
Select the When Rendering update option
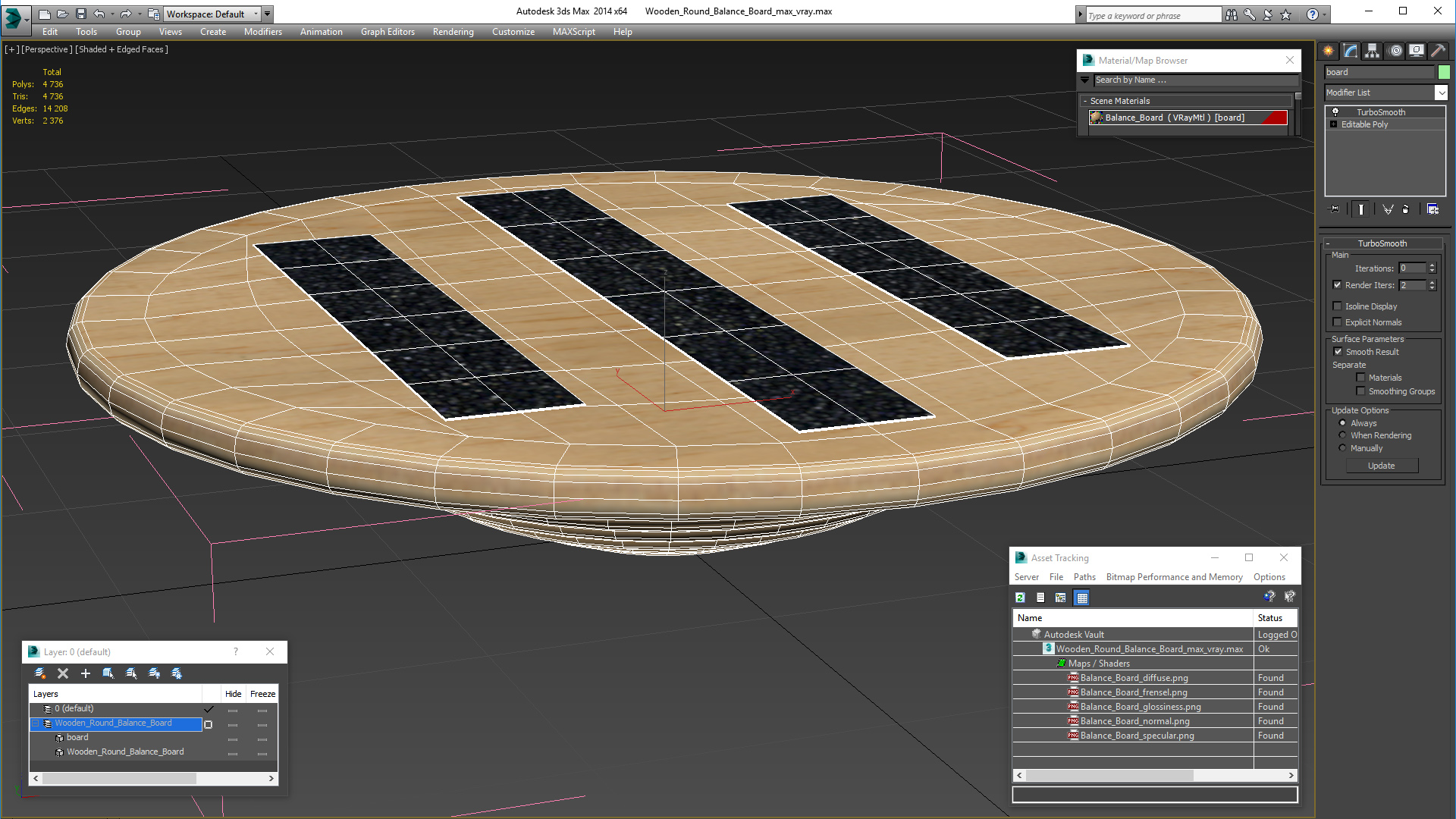point(1342,435)
